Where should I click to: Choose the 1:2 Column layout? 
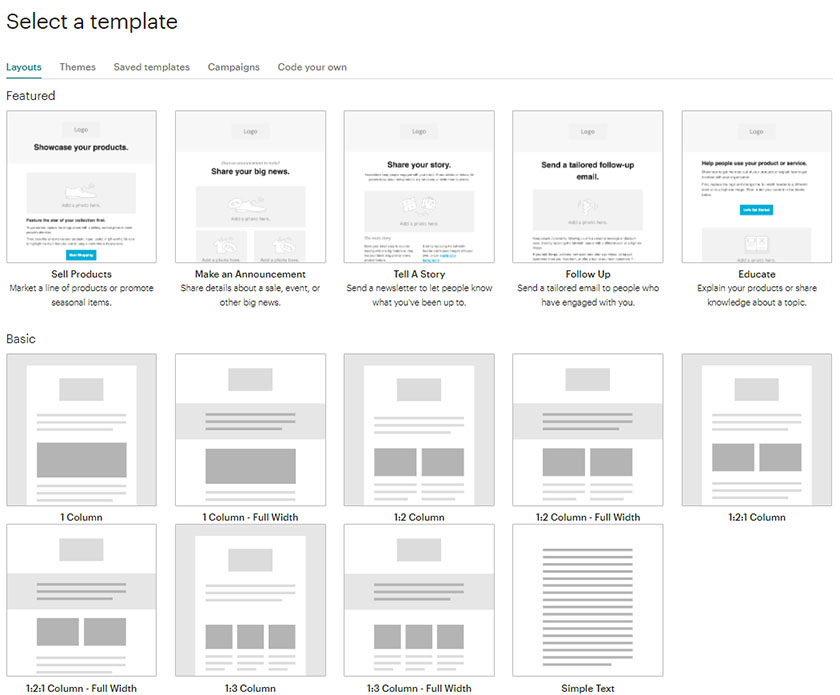pyautogui.click(x=419, y=430)
